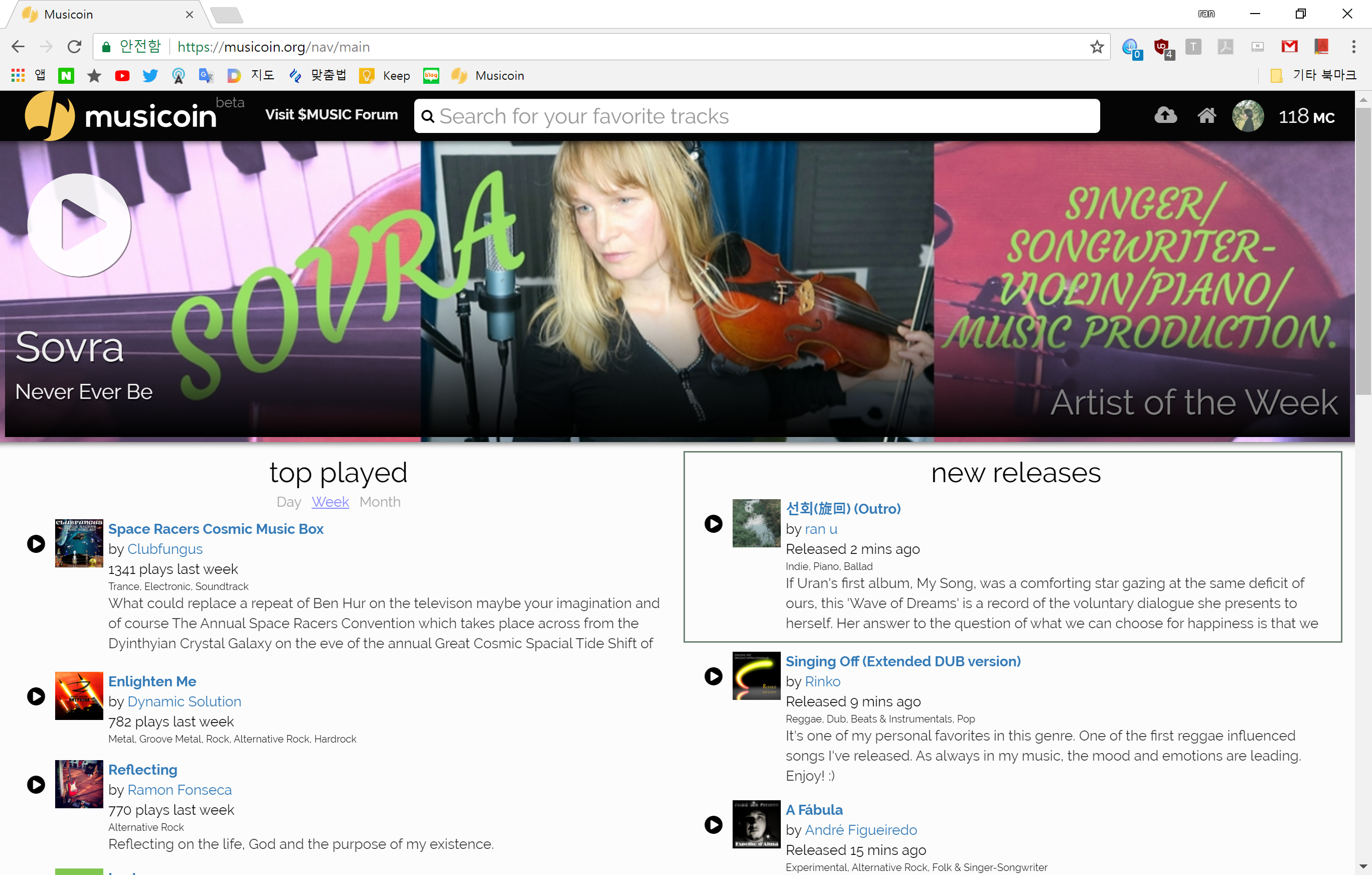This screenshot has width=1372, height=875.
Task: Open the Sovra artist name in banner
Action: coord(70,347)
